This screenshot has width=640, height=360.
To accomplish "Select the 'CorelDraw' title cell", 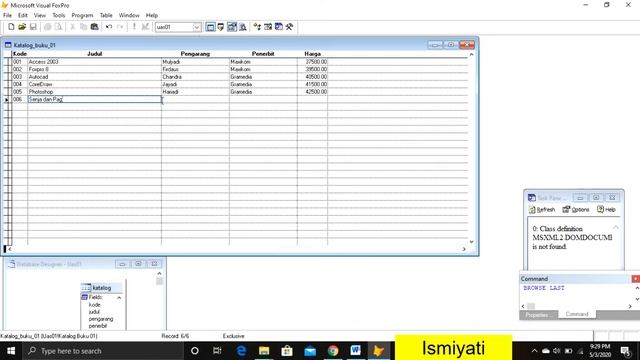I will pos(94,84).
